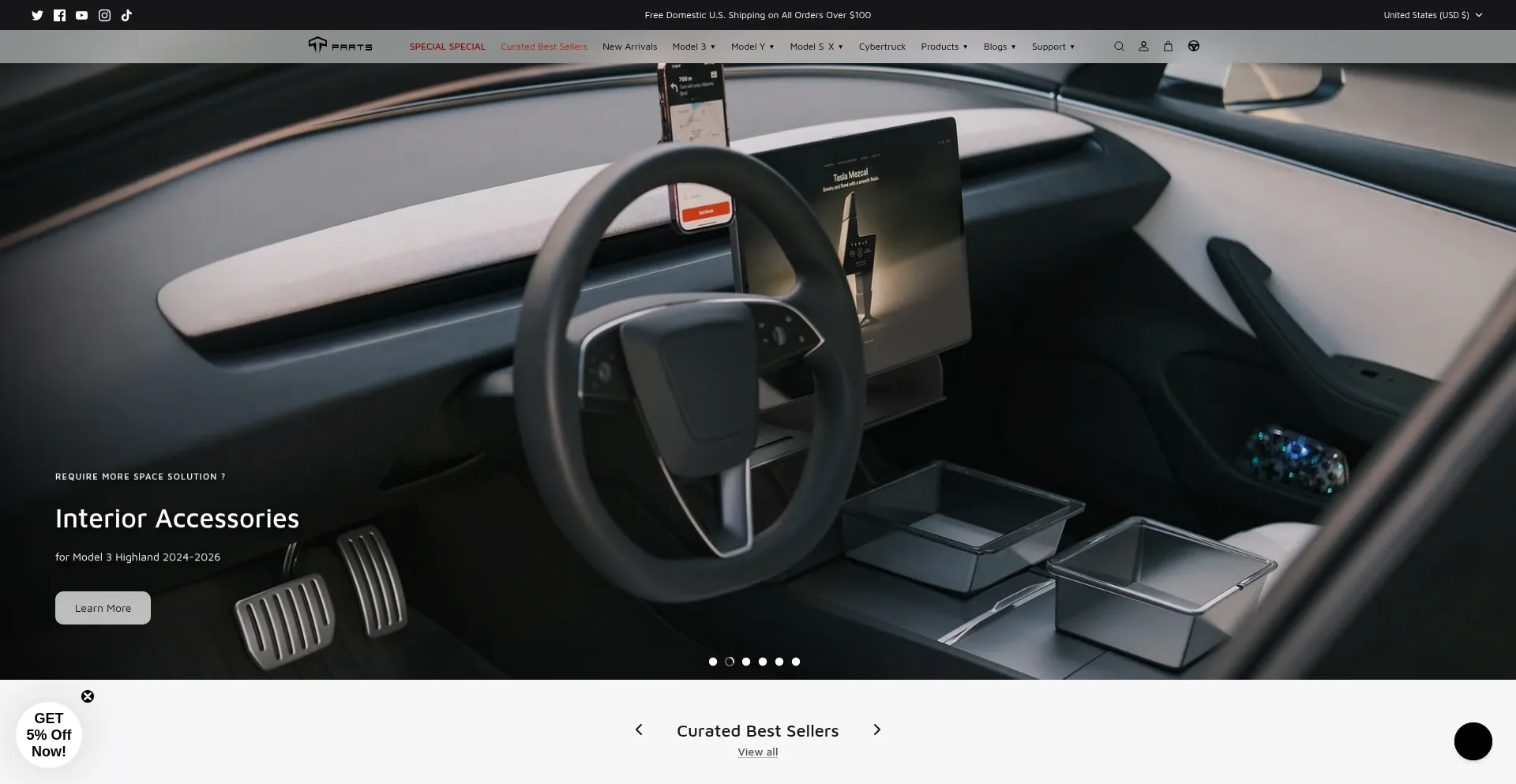This screenshot has height=784, width=1516.
Task: Open the search magnifier icon
Action: pyautogui.click(x=1119, y=47)
